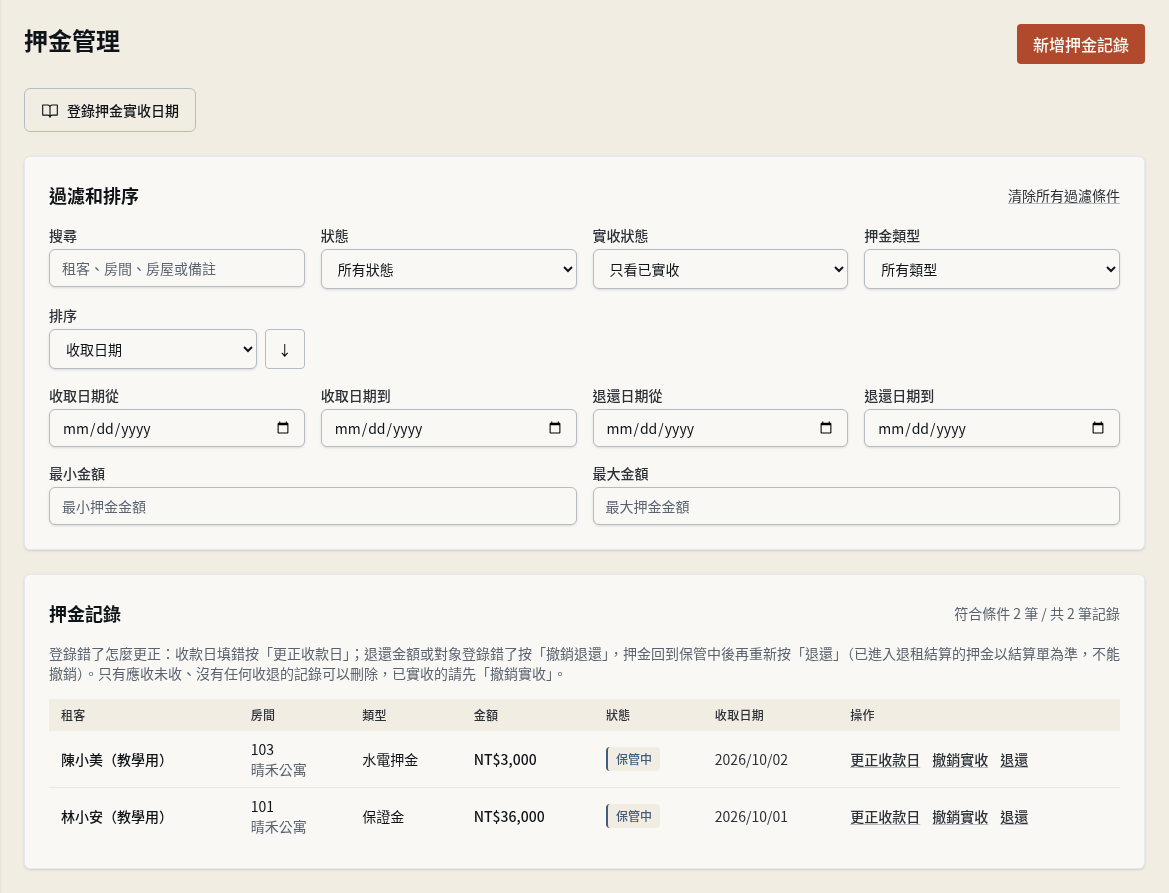Click room number 103

point(262,749)
